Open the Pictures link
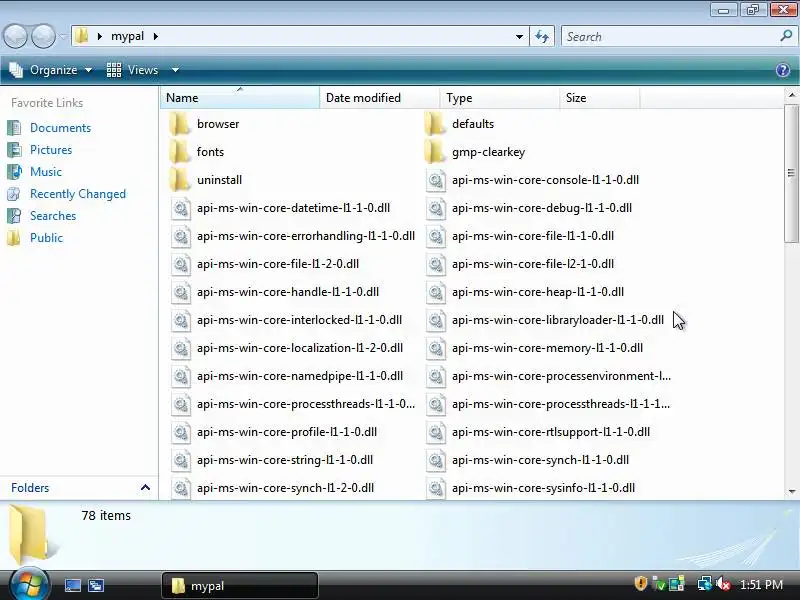 51,149
